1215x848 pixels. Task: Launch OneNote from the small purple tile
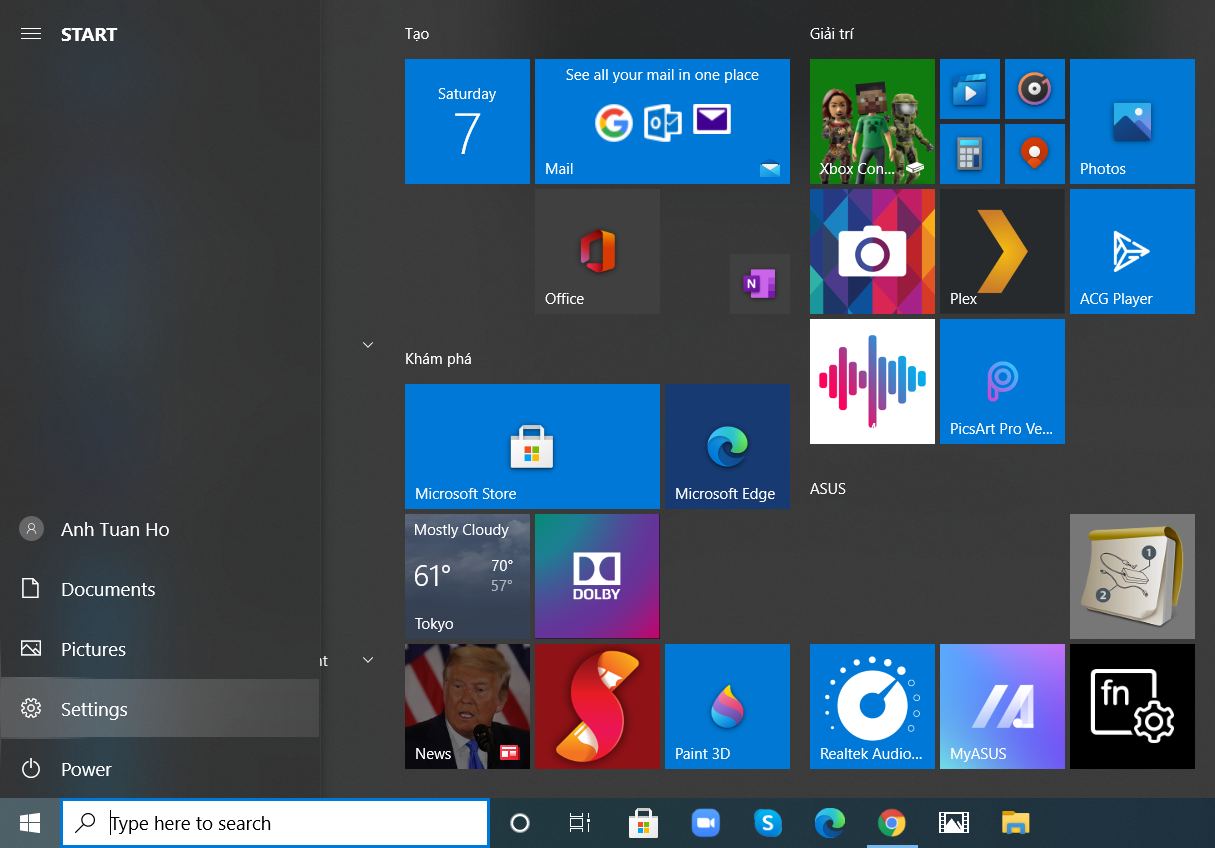tap(759, 284)
